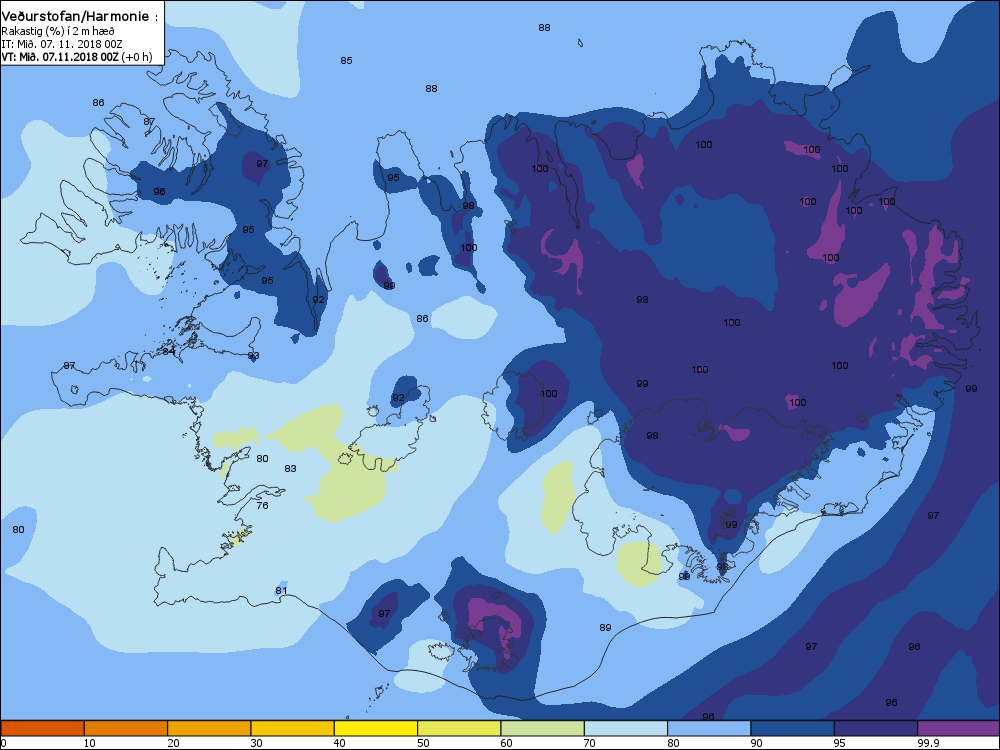Click the 80–90 light blue legend swatch

pyautogui.click(x=709, y=728)
